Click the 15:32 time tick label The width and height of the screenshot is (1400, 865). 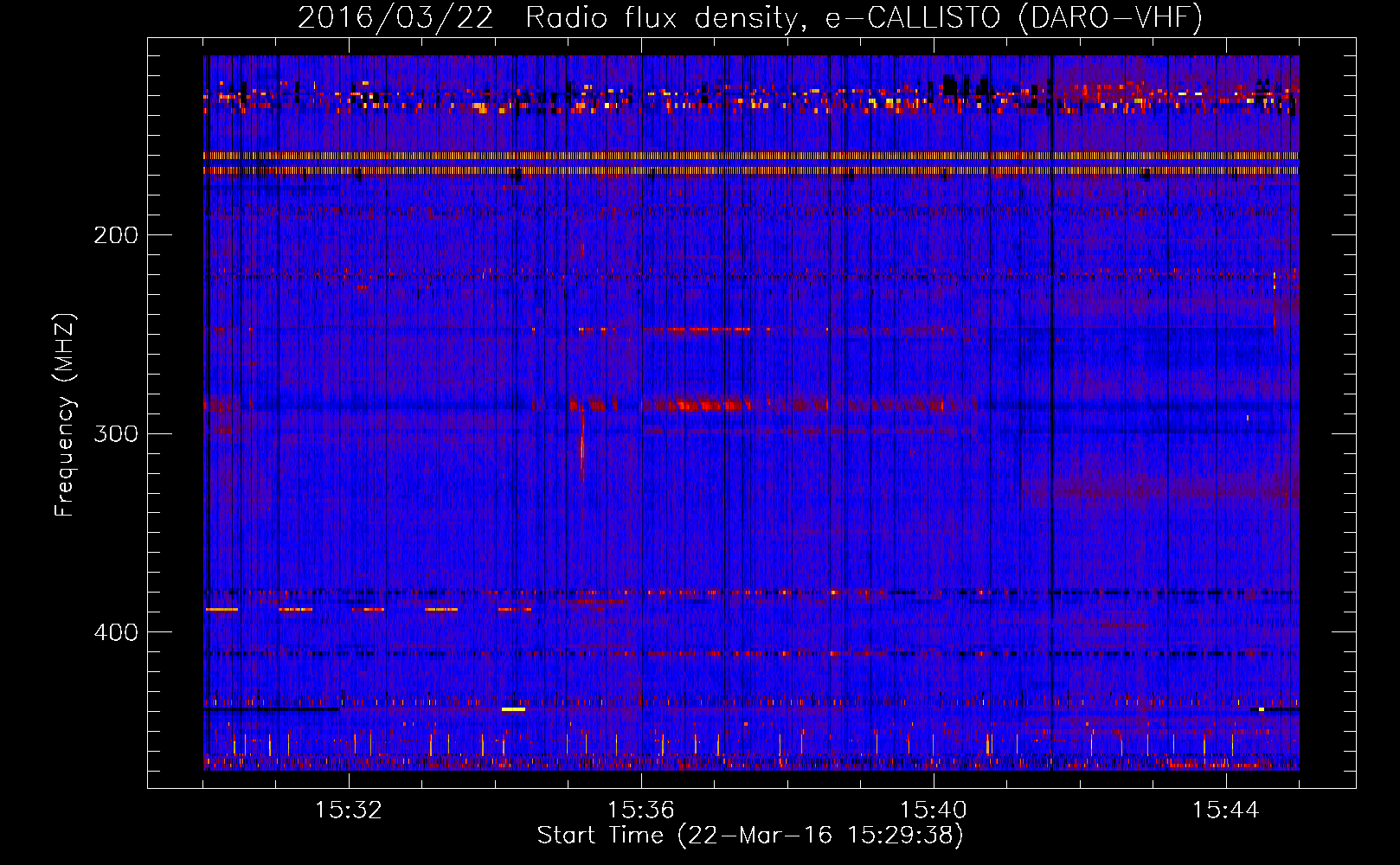coord(349,811)
